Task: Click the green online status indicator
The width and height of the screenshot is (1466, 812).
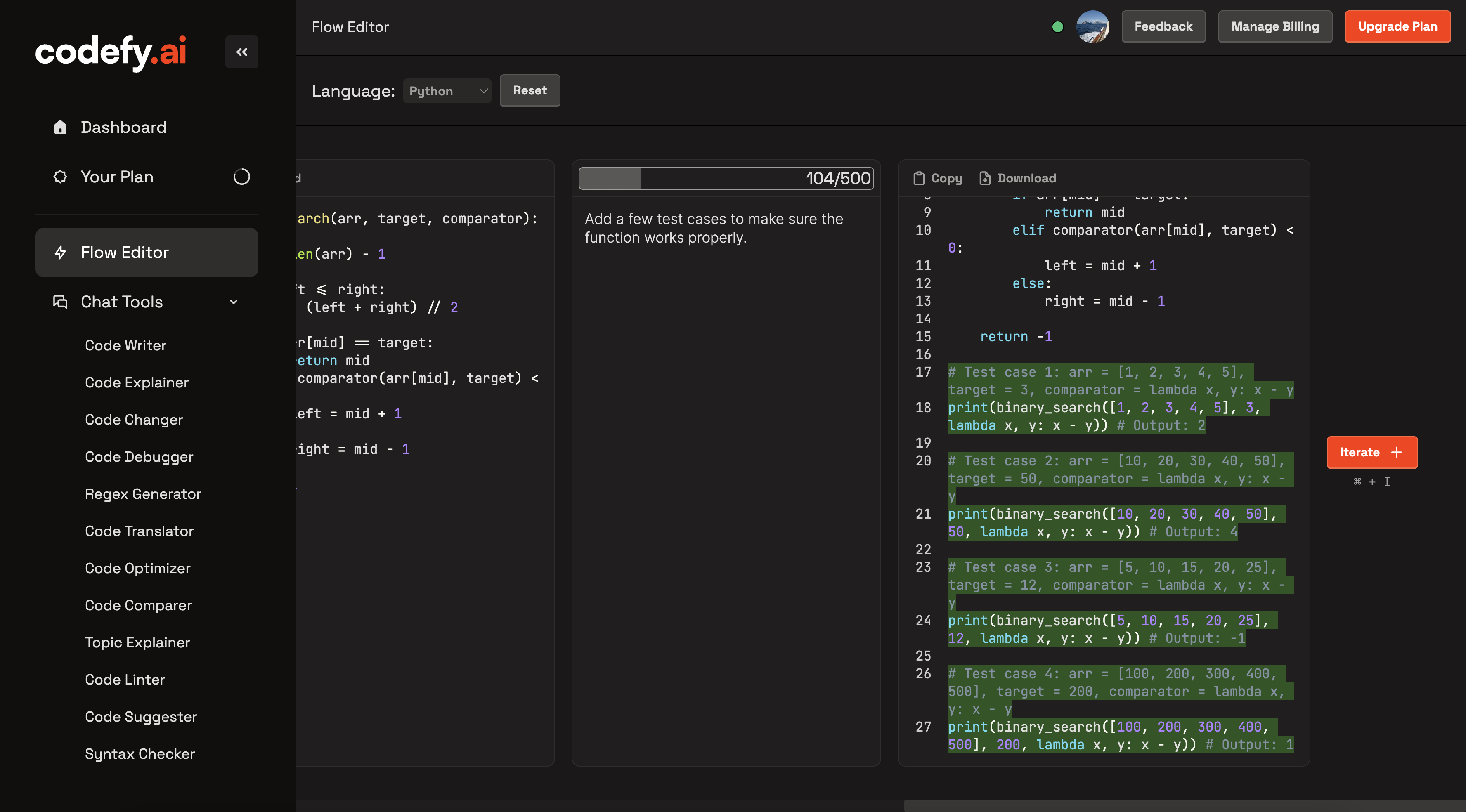Action: (1057, 27)
